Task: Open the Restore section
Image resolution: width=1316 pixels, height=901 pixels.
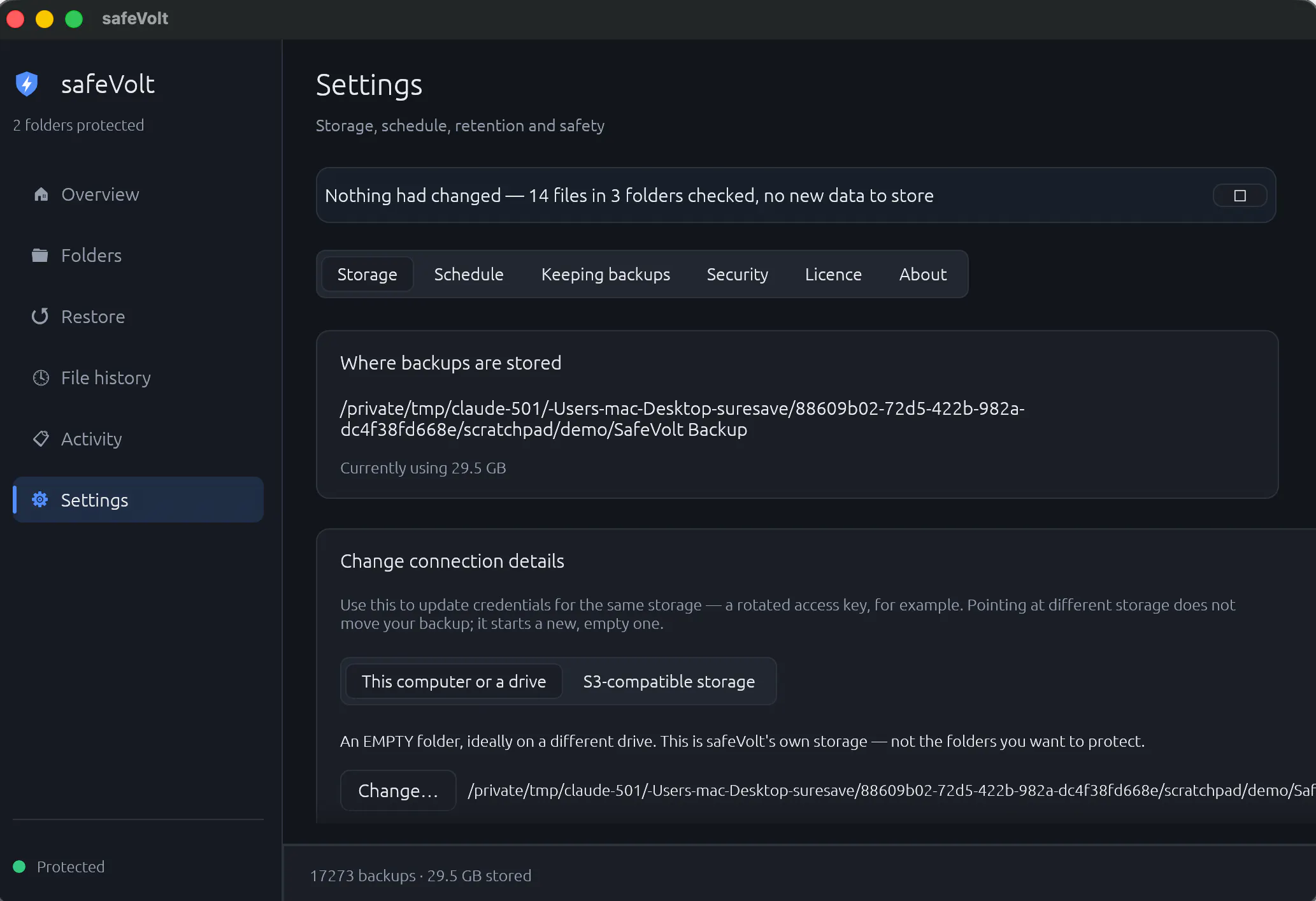Action: pos(138,317)
